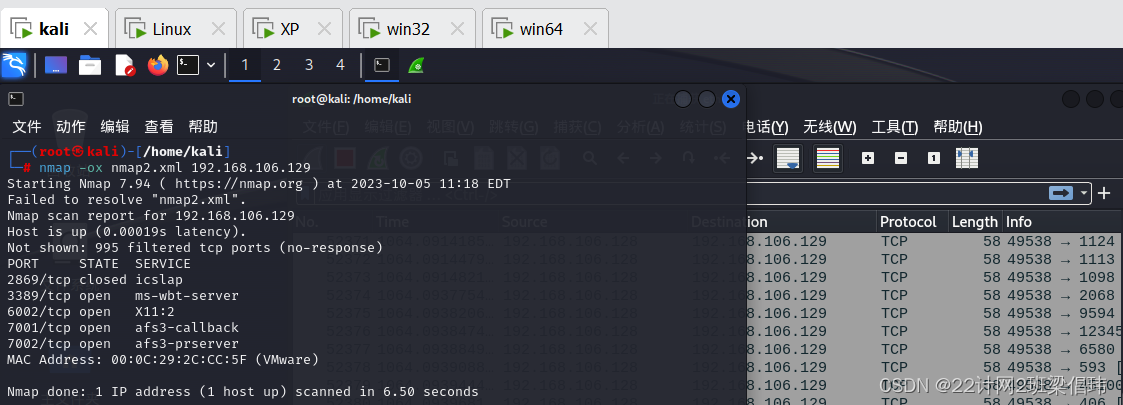Sort packets by Info column

tap(1062, 221)
